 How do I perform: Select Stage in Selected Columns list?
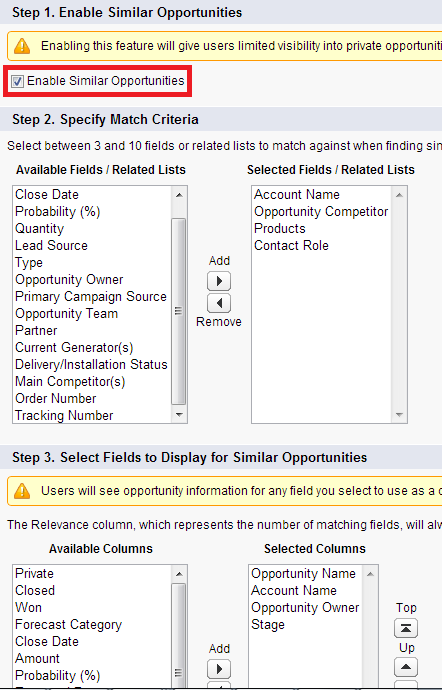pos(268,625)
